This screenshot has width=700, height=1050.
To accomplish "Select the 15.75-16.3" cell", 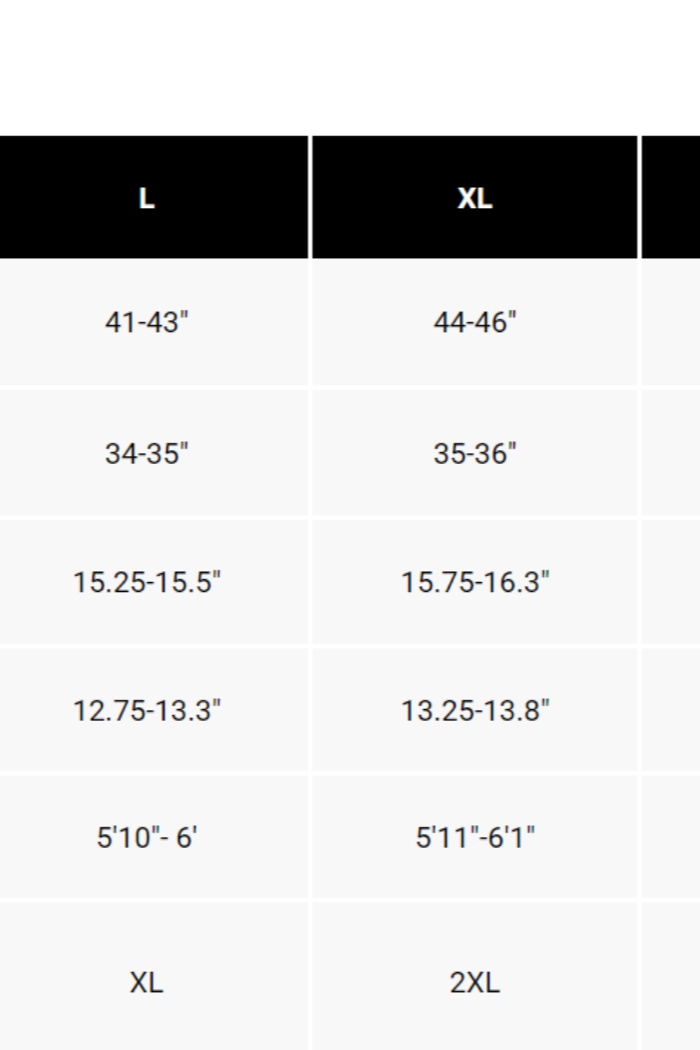I will [x=475, y=581].
